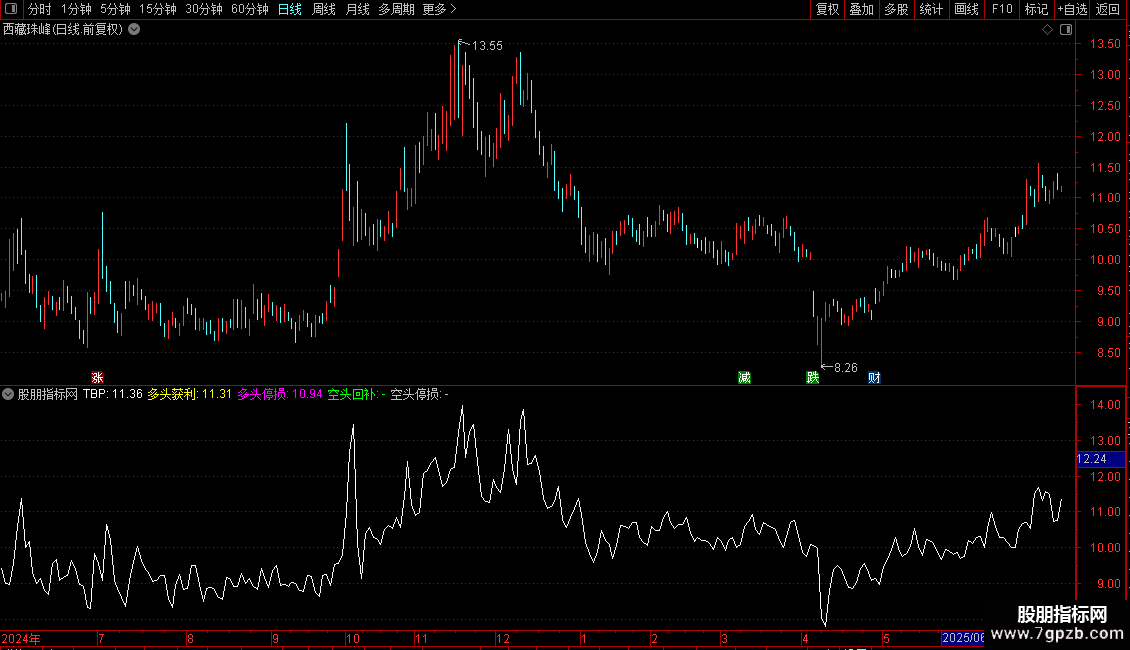Select the 日线 daily chart tab

290,9
